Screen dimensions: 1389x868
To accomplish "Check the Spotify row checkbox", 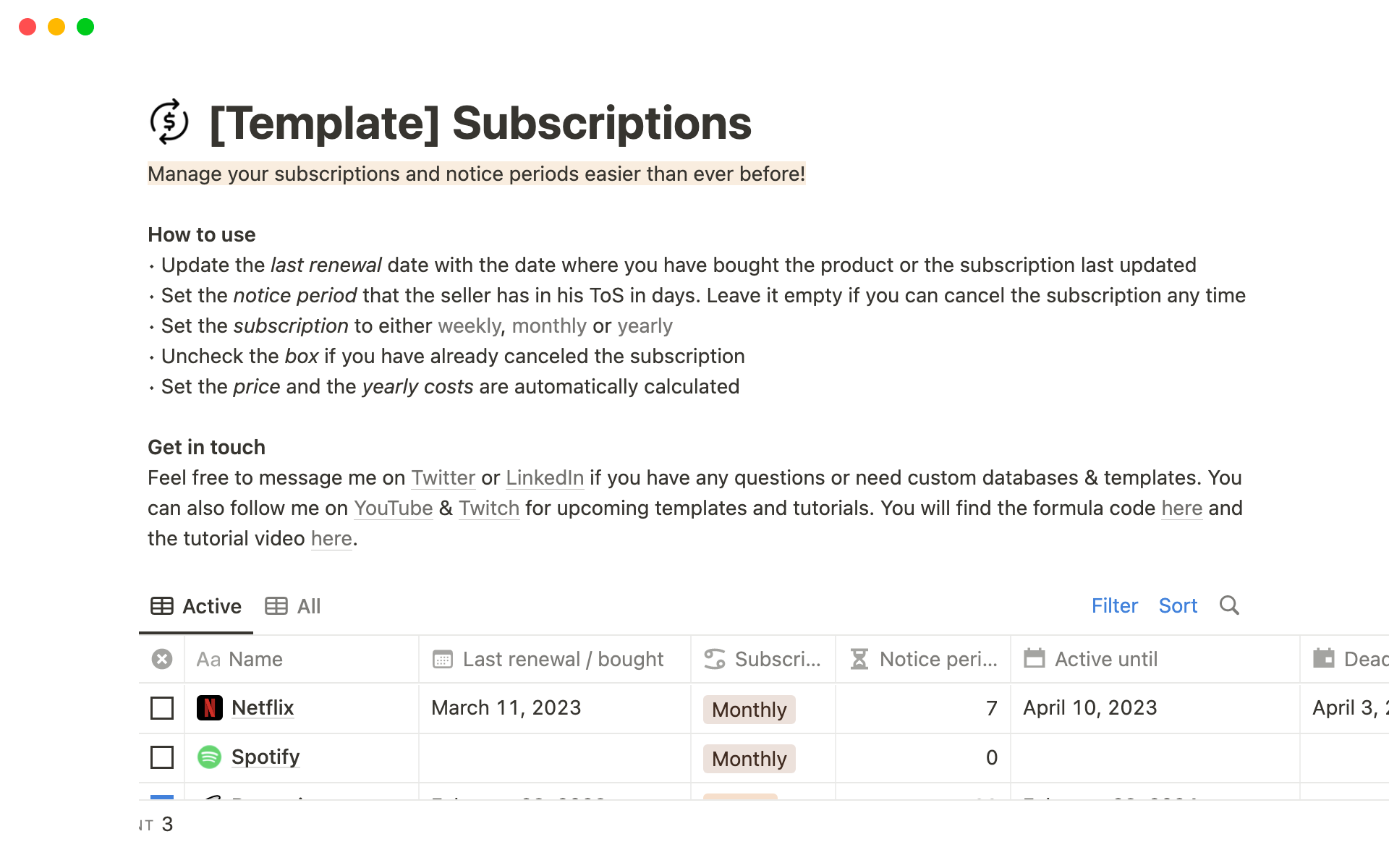I will 161,757.
